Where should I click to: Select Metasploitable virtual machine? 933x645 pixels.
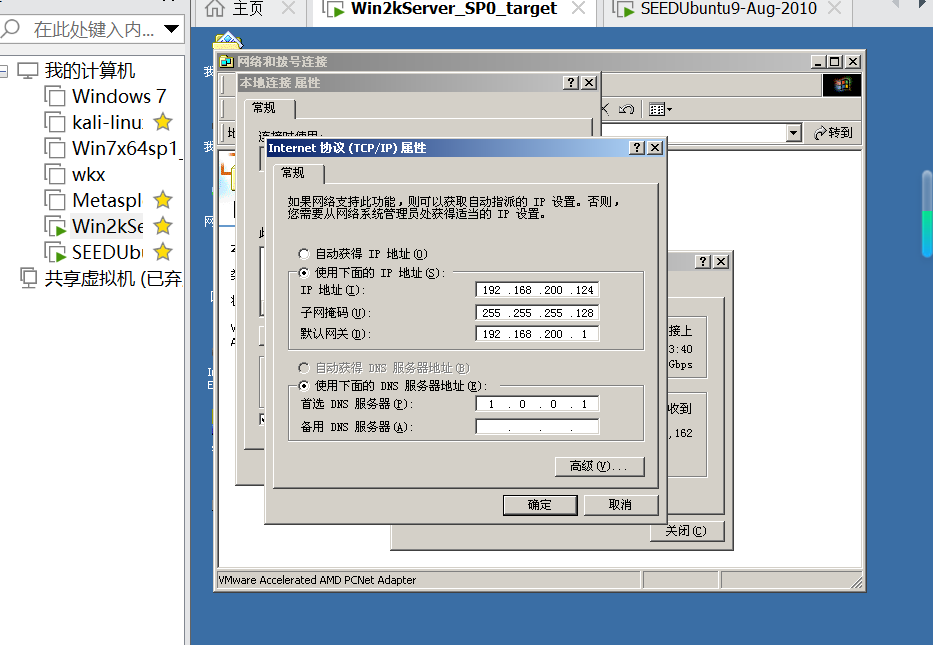pyautogui.click(x=107, y=201)
